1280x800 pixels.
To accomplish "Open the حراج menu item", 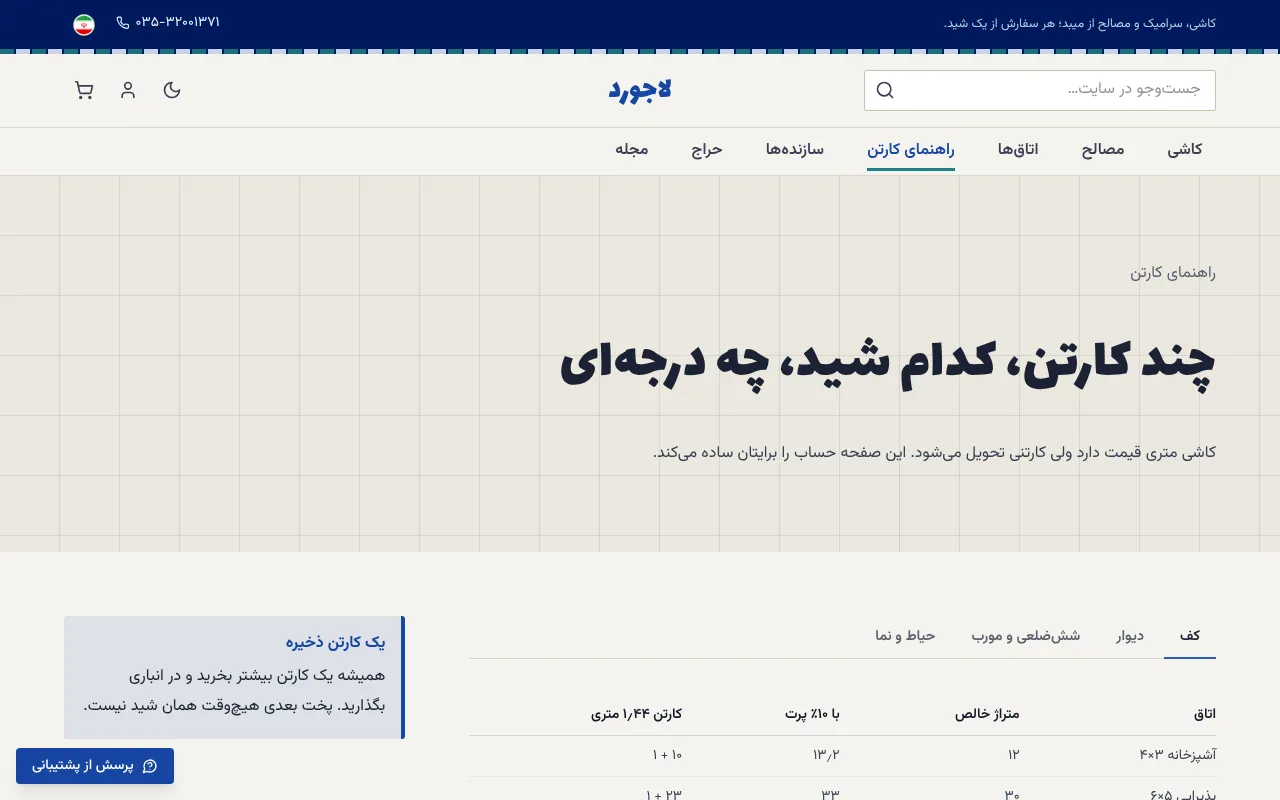I will click(707, 150).
